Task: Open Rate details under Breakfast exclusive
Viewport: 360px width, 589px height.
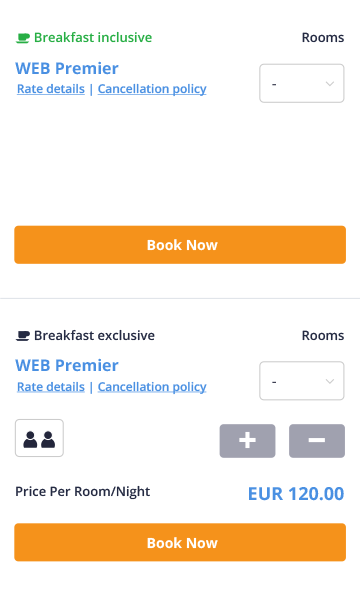Action: (51, 387)
